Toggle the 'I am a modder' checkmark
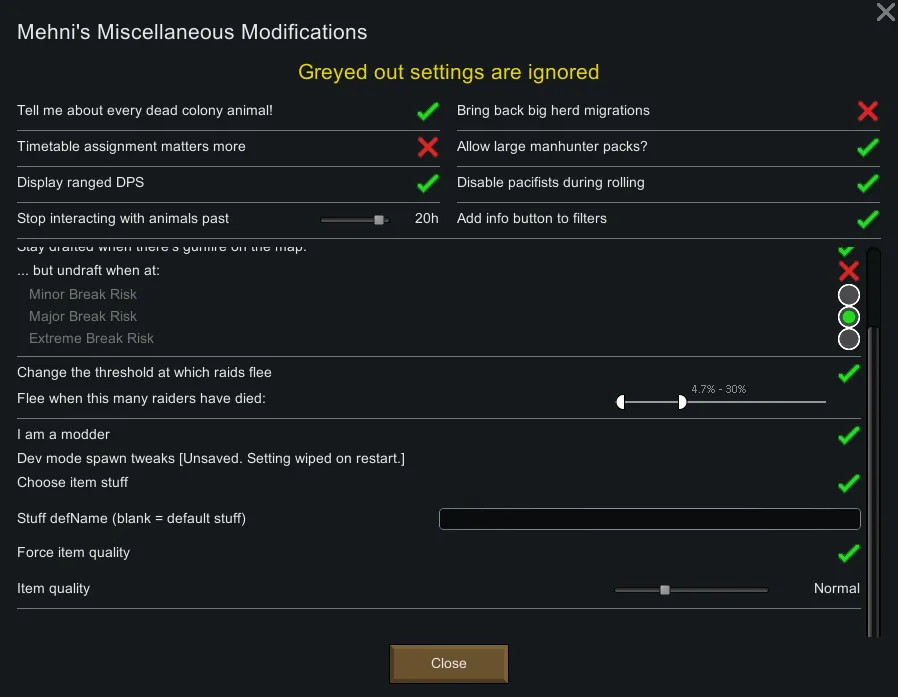 coord(849,435)
